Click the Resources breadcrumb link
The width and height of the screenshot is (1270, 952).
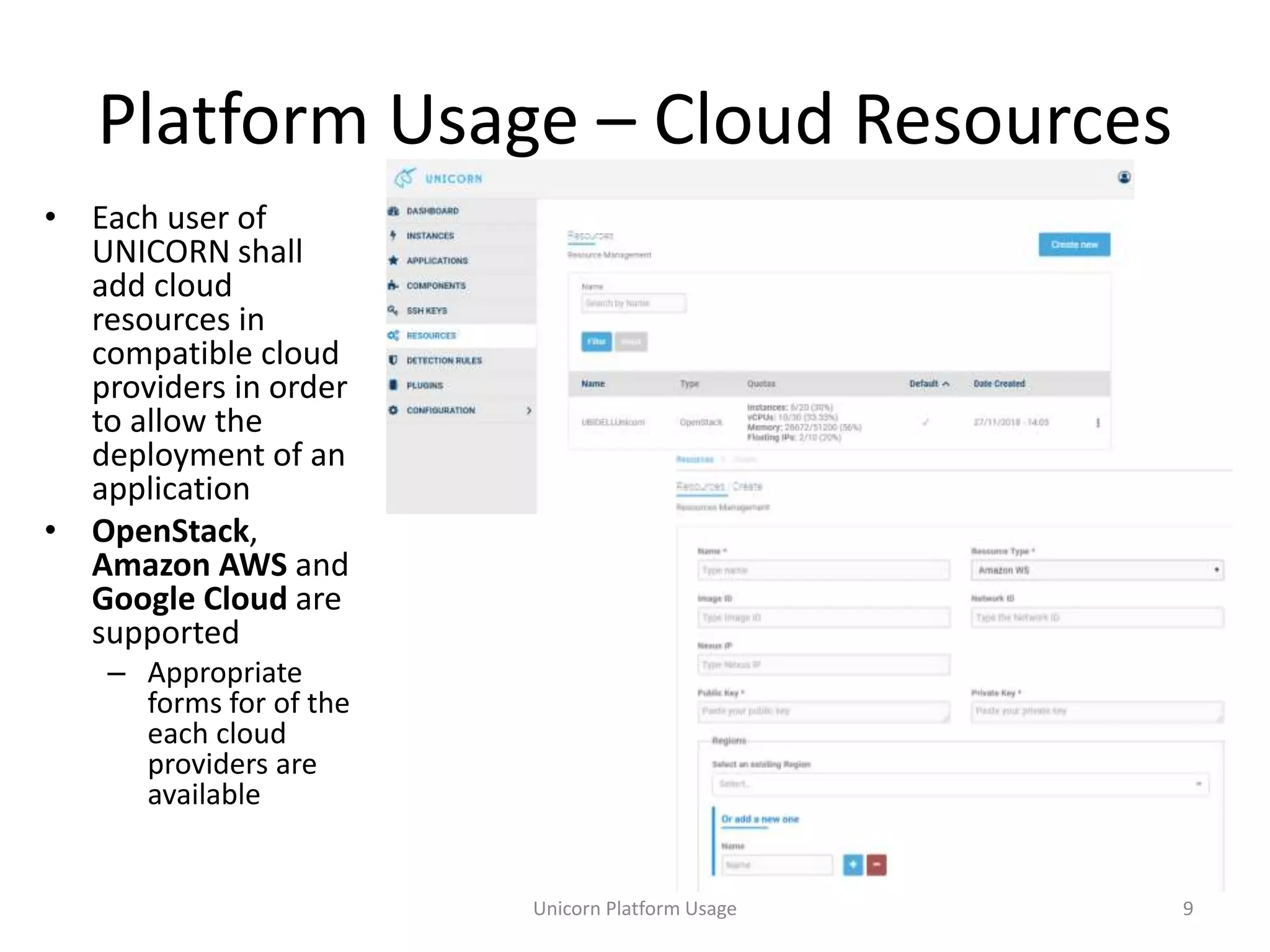(695, 459)
